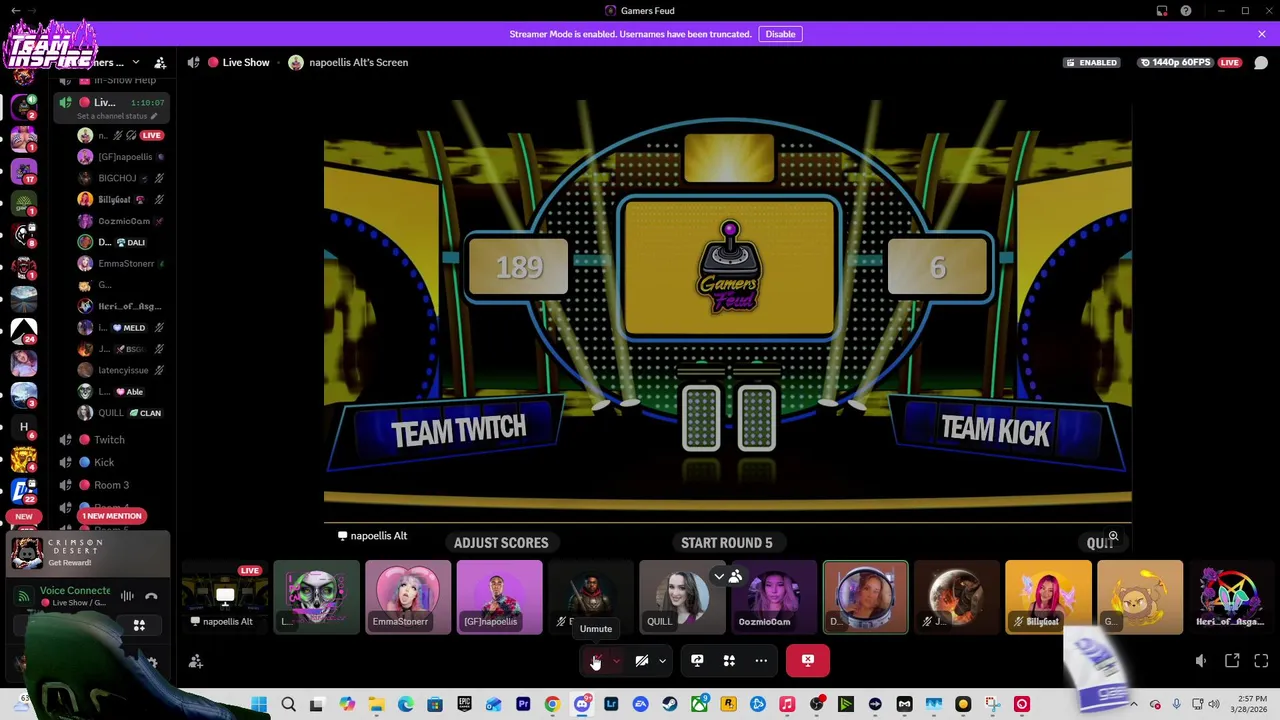Open more options three-dot menu

click(x=761, y=660)
